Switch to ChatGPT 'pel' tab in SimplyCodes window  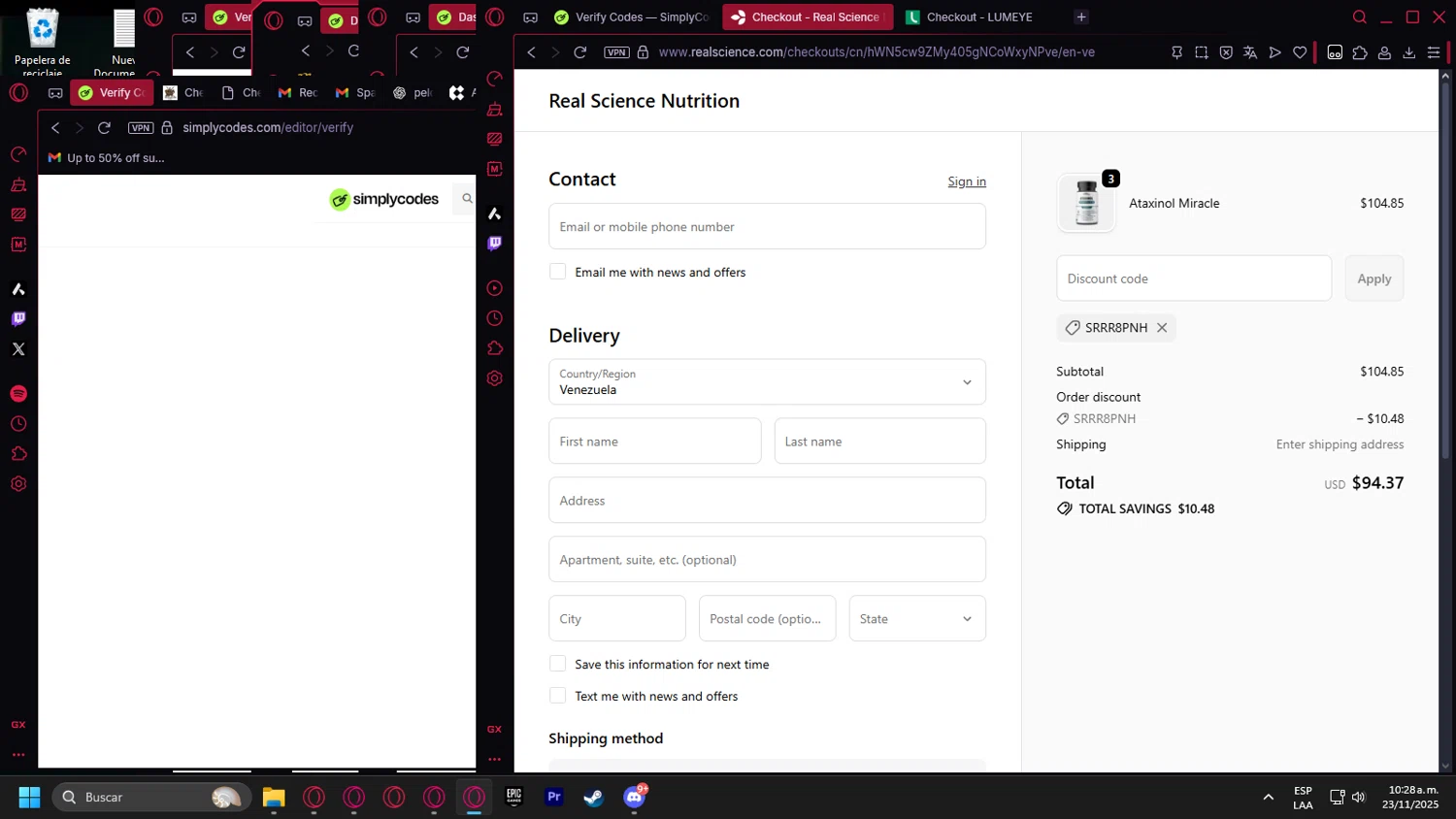click(x=413, y=92)
